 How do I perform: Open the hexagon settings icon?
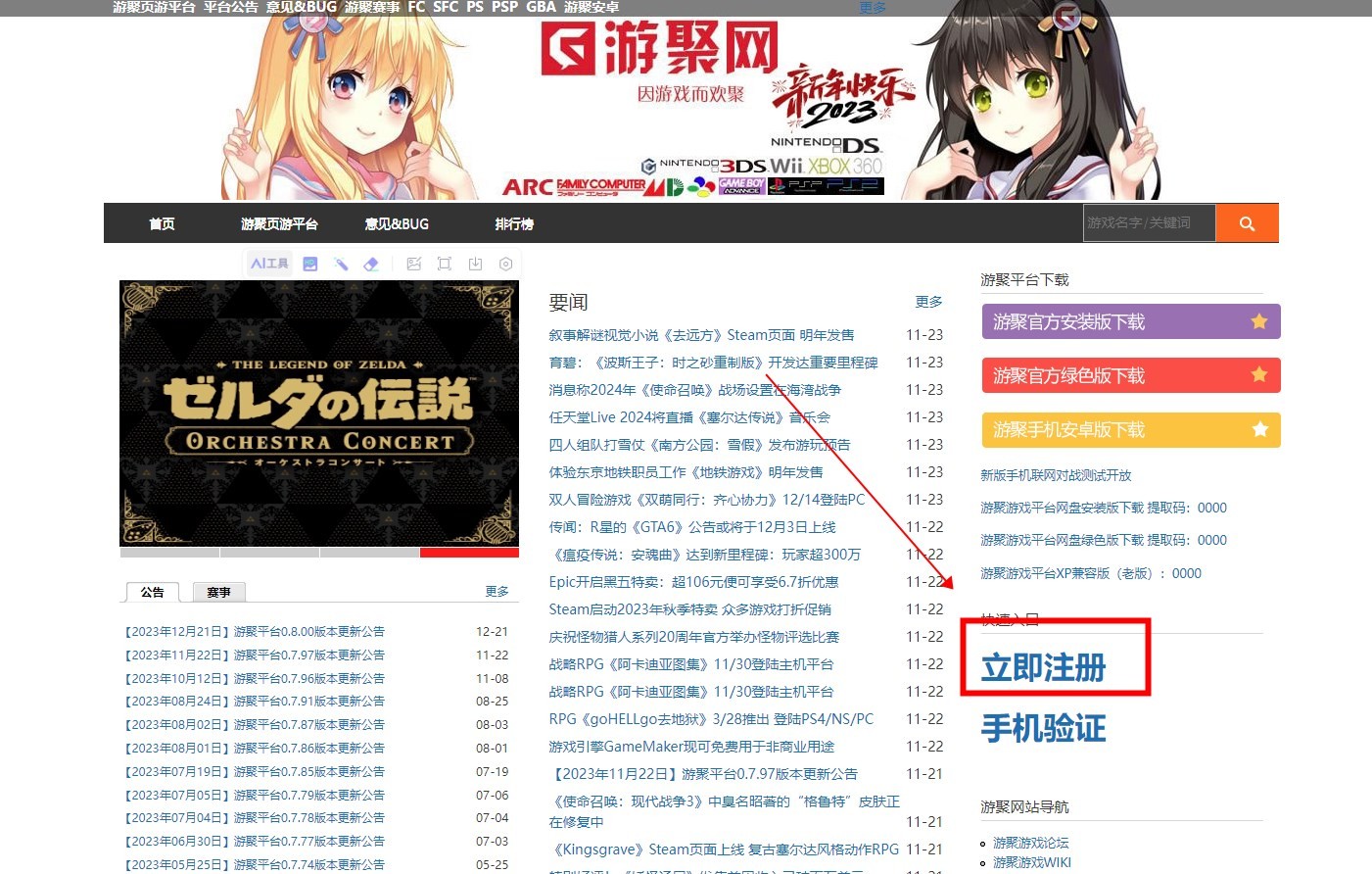click(x=506, y=264)
